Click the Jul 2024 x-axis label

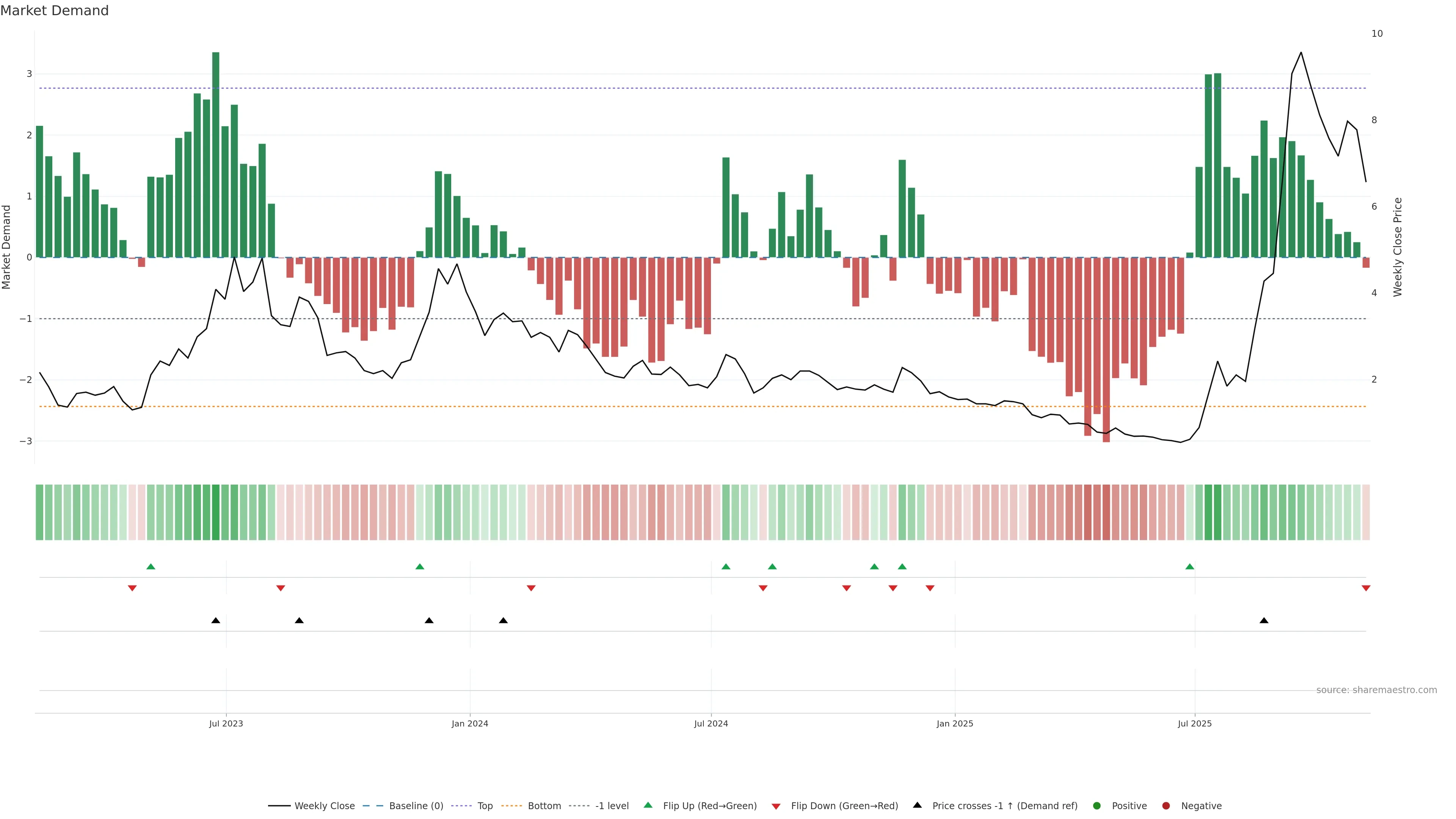click(x=711, y=723)
